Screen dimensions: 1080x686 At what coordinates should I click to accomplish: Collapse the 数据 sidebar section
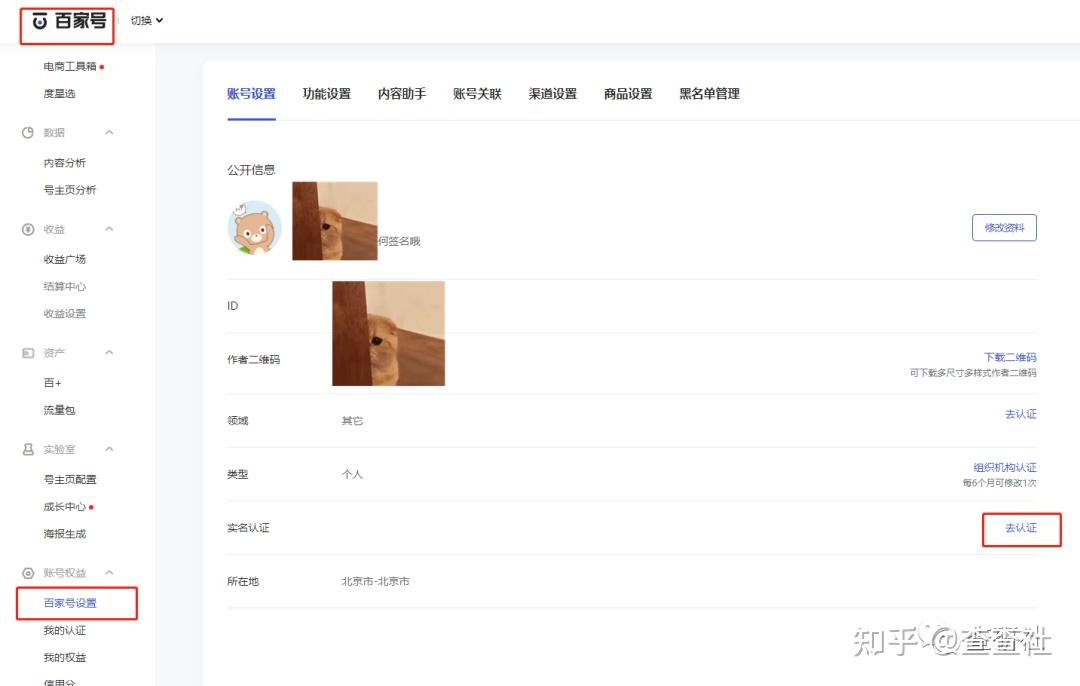(109, 132)
